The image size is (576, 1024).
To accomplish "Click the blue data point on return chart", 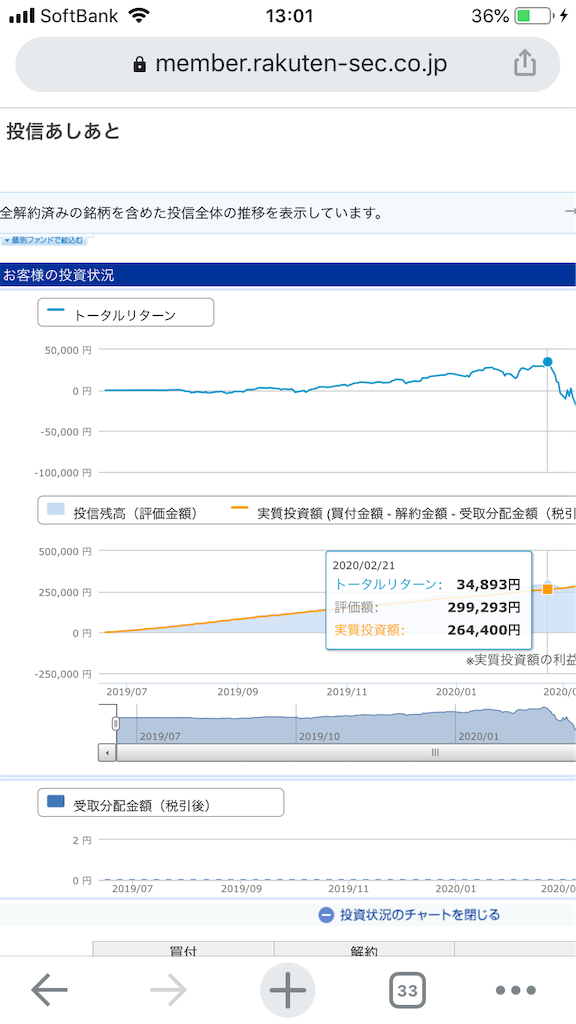I will click(547, 362).
